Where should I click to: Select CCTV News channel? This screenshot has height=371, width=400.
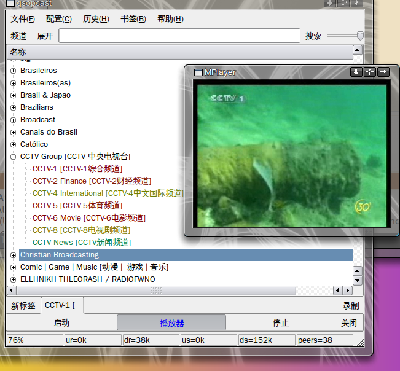click(82, 242)
